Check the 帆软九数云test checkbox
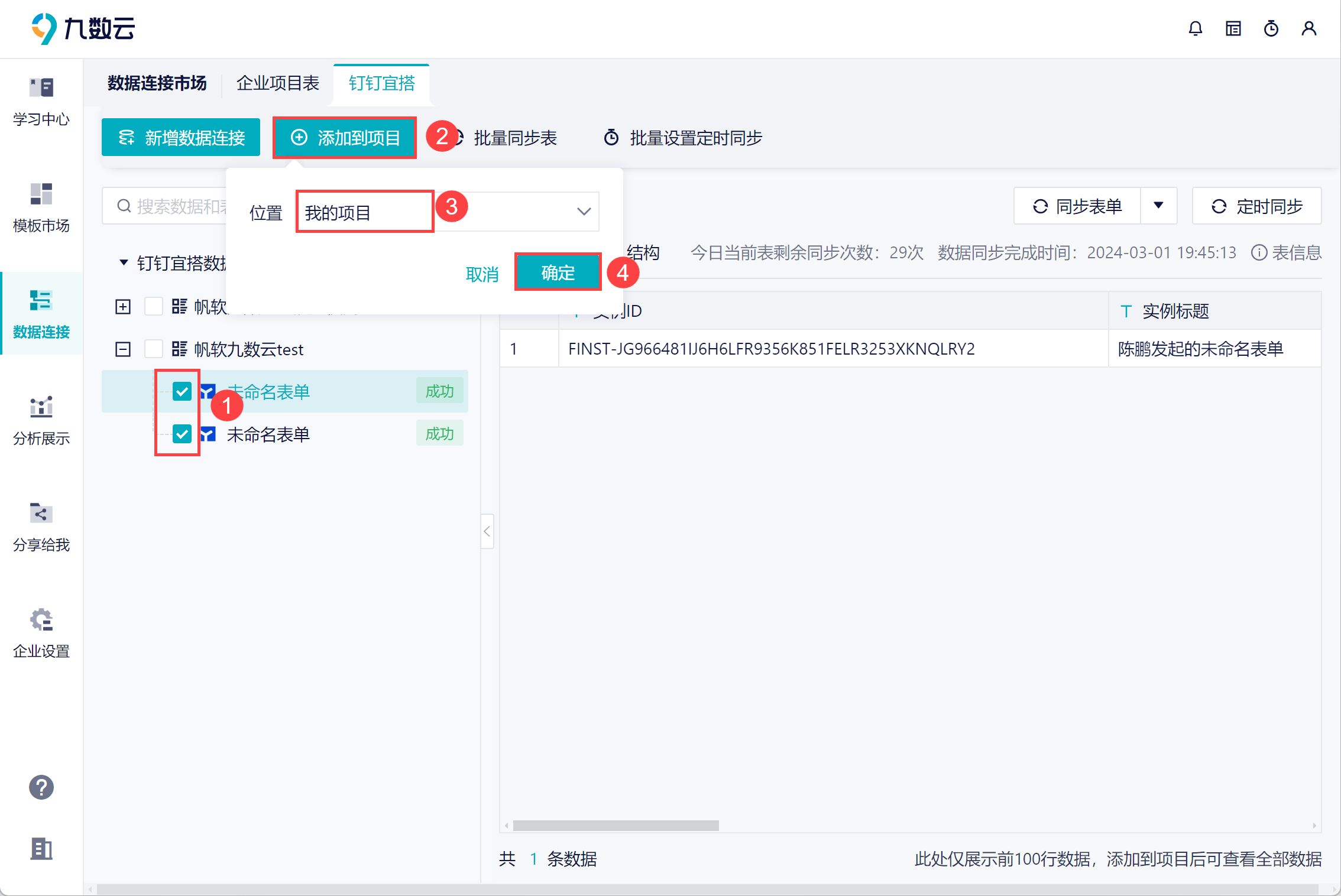Screen dimensions: 1341x896 point(154,349)
